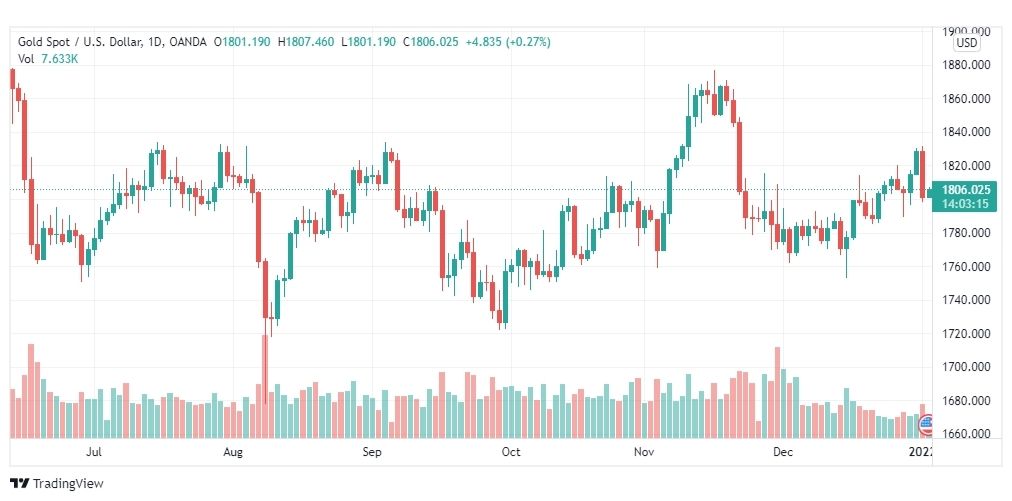Click the US flag event icon
This screenshot has height=501, width=1012.
926,424
